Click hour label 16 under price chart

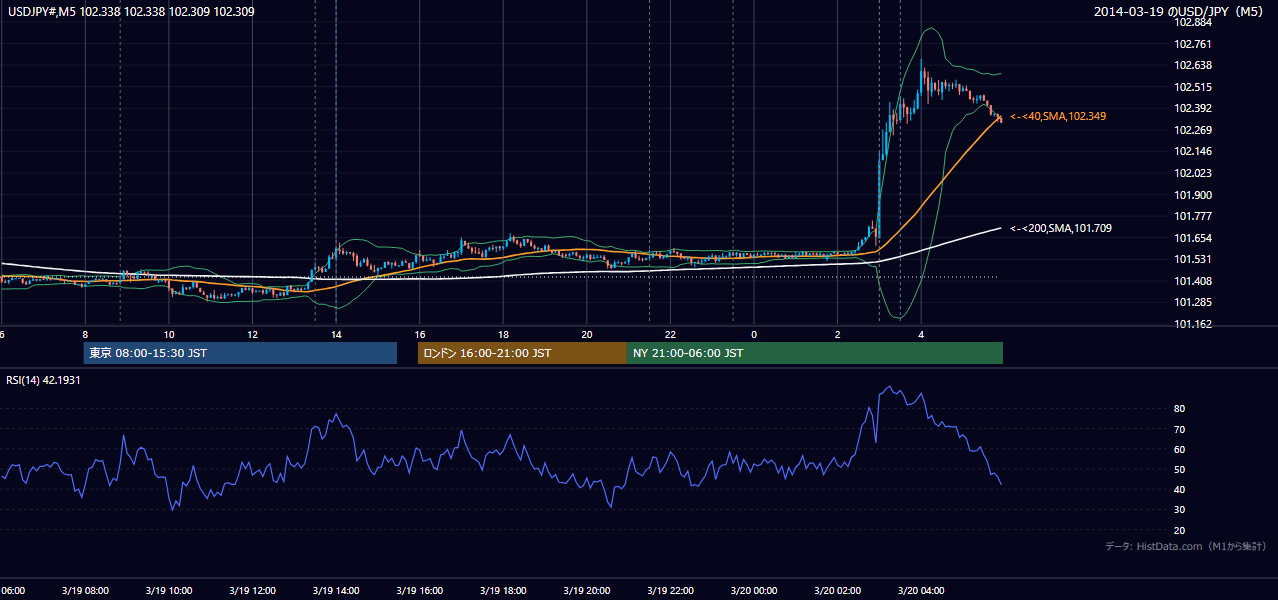(x=420, y=334)
